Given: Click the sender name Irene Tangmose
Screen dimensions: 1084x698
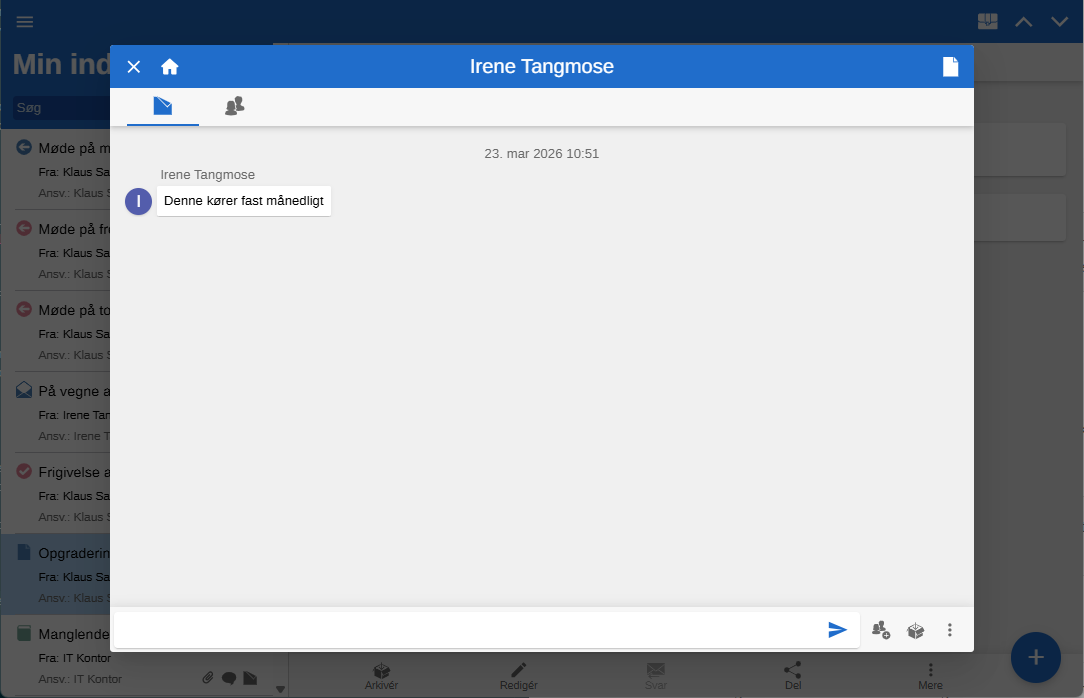Looking at the screenshot, I should point(207,175).
